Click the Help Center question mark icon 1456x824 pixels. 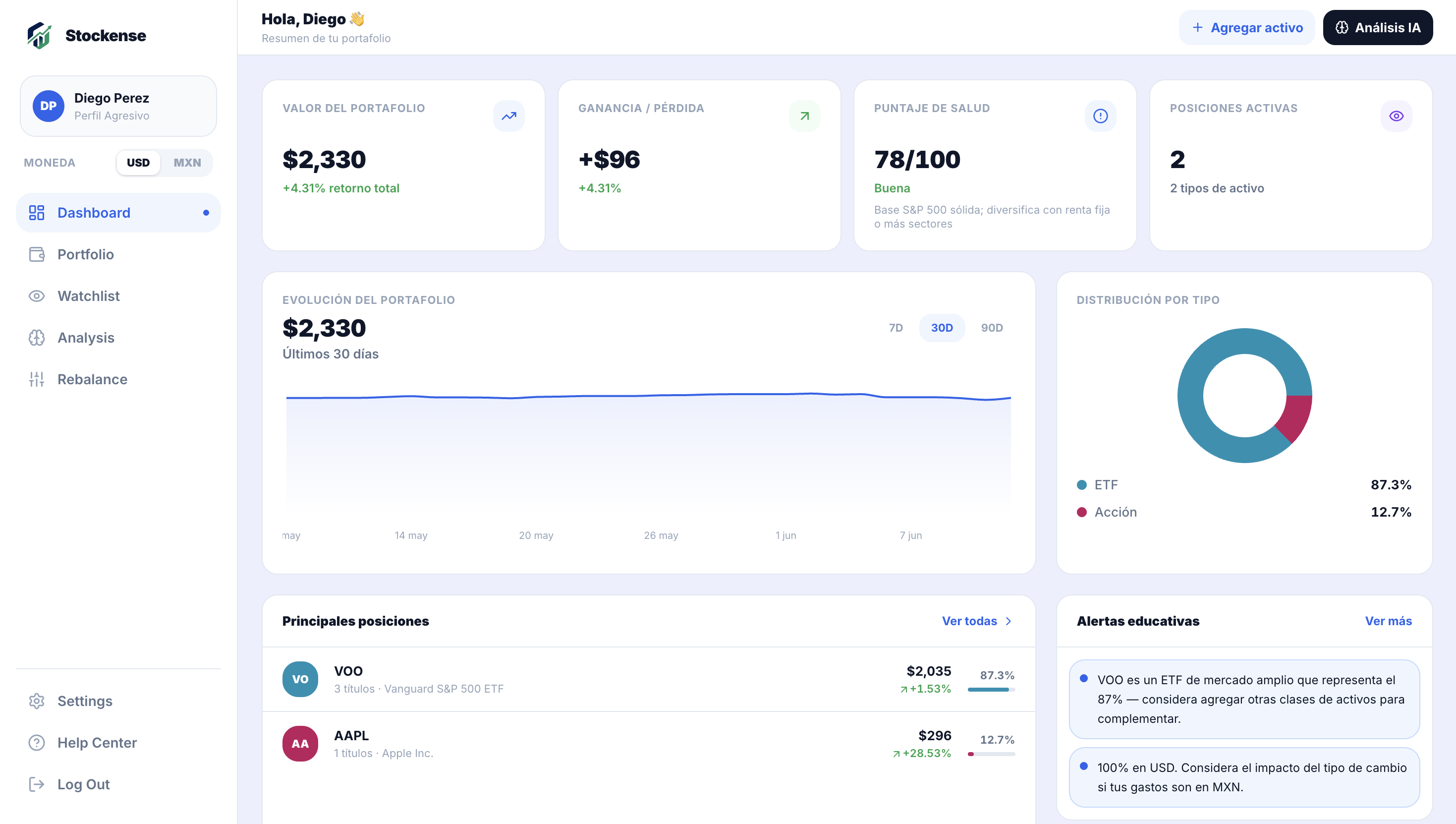[x=37, y=743]
